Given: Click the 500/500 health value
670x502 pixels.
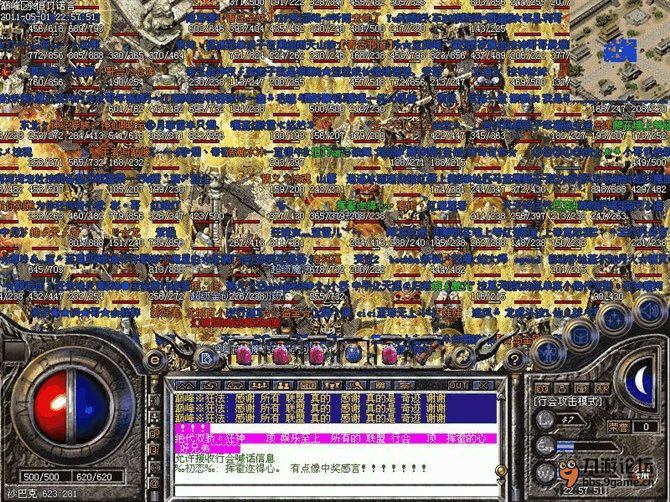Looking at the screenshot, I should (x=41, y=477).
